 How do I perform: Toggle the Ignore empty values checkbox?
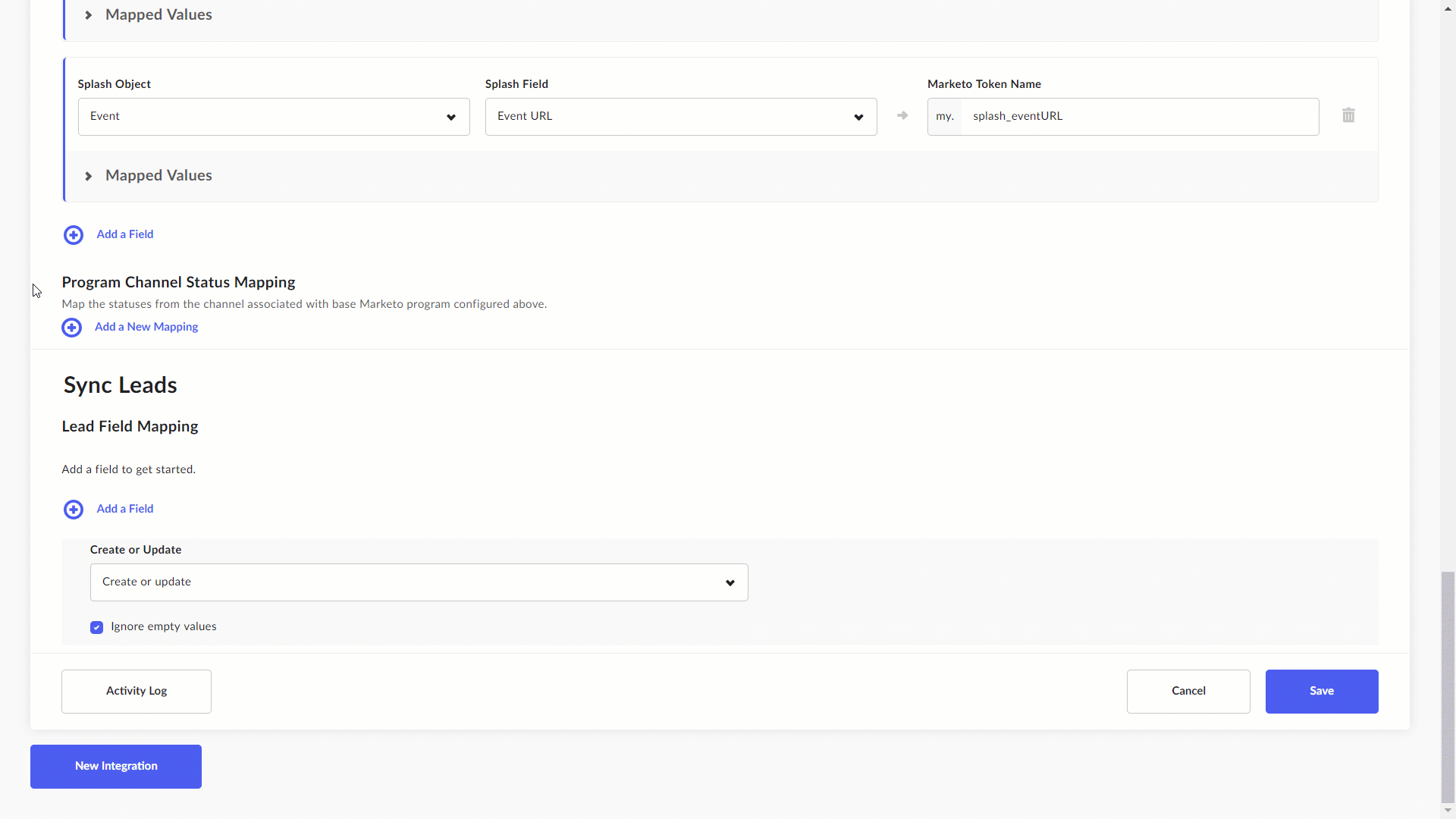click(x=96, y=627)
